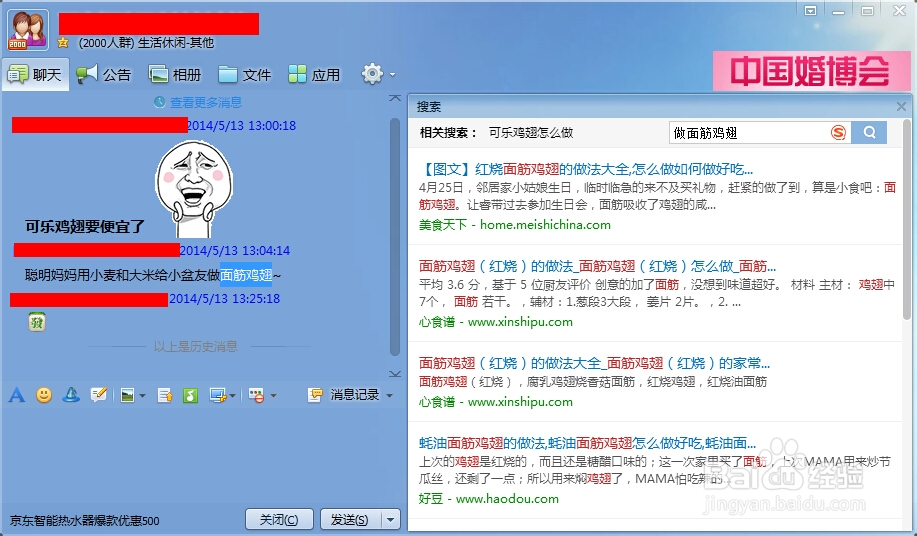Screen dimensions: 917x536
Task: Open result 面筋鸡翅(红烧)的做法大全 家常
Action: [594, 364]
